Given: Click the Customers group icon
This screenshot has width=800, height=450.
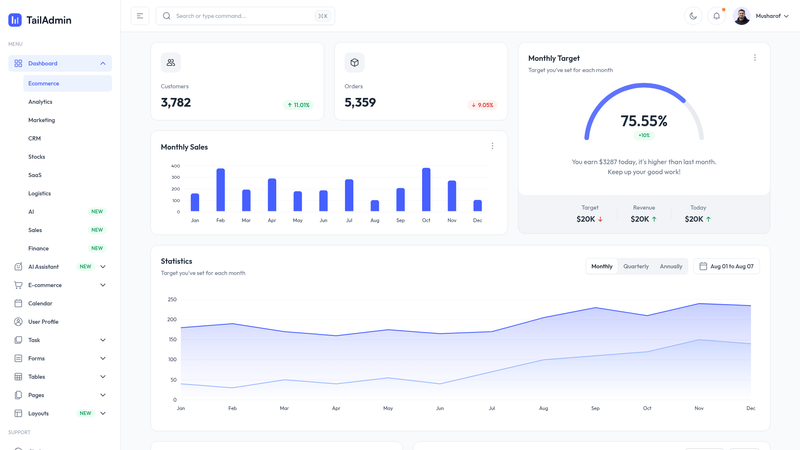Looking at the screenshot, I should [171, 62].
